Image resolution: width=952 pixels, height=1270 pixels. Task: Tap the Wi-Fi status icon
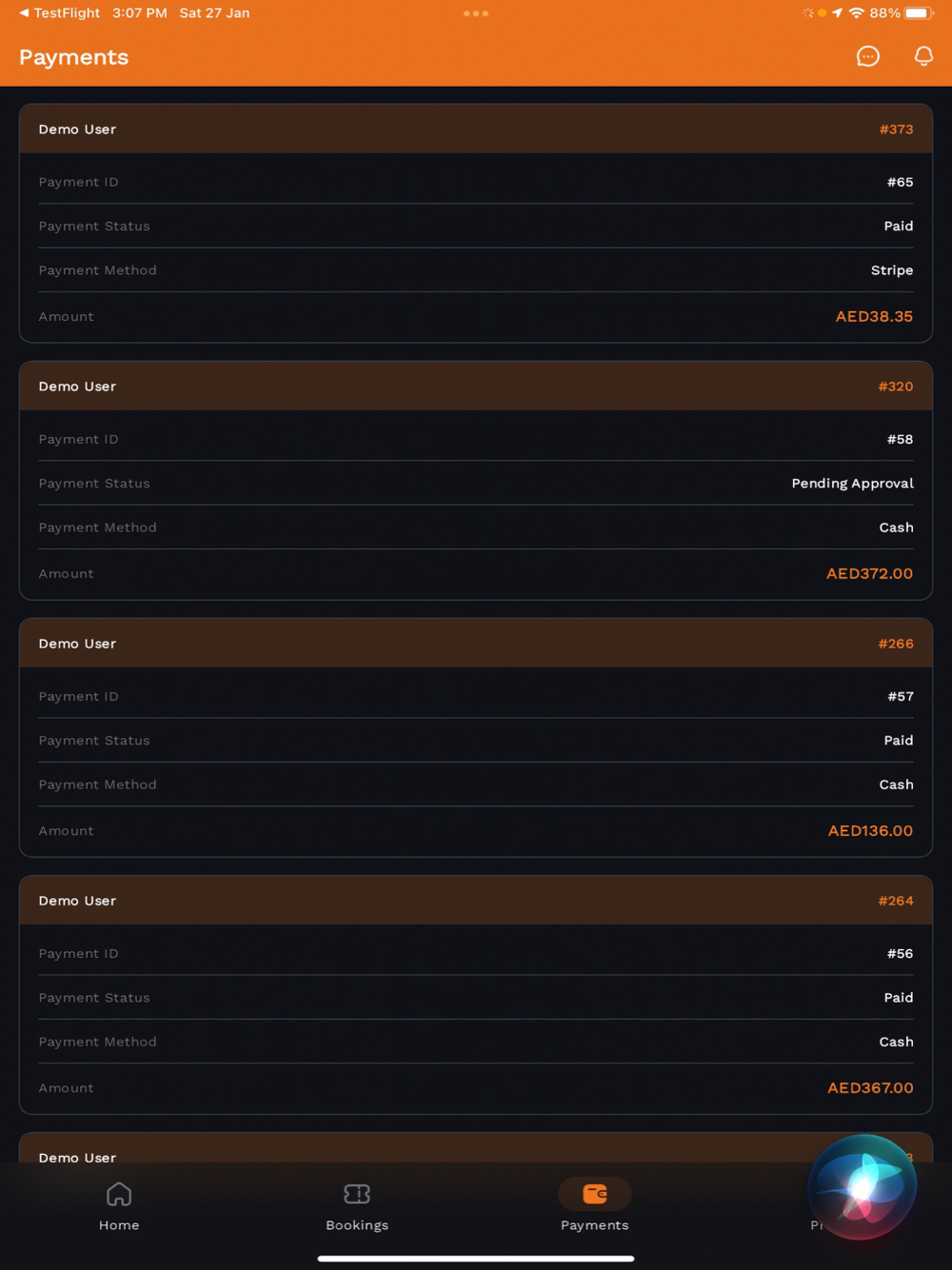point(857,13)
